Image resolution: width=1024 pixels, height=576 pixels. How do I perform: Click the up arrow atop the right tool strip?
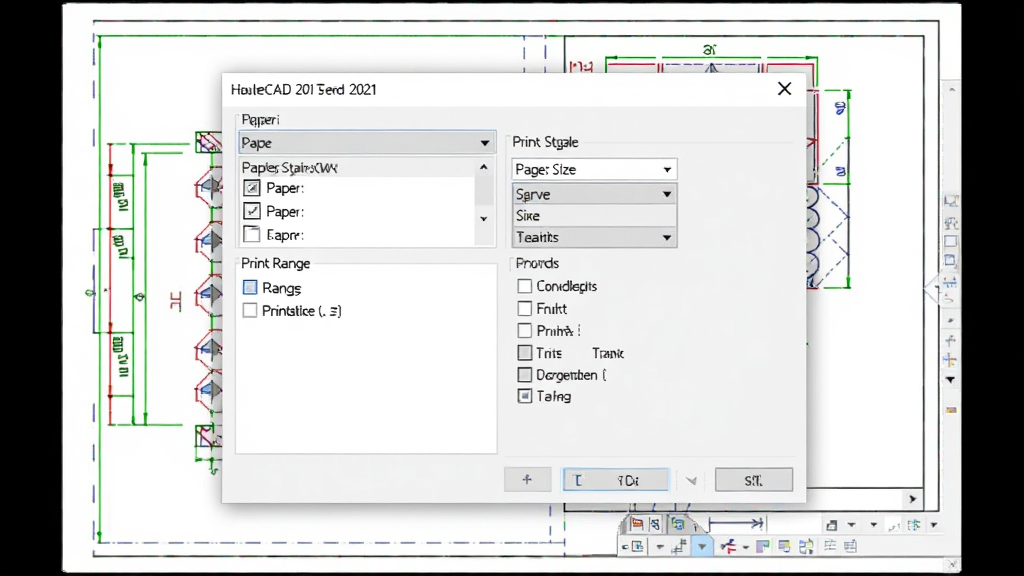click(952, 89)
